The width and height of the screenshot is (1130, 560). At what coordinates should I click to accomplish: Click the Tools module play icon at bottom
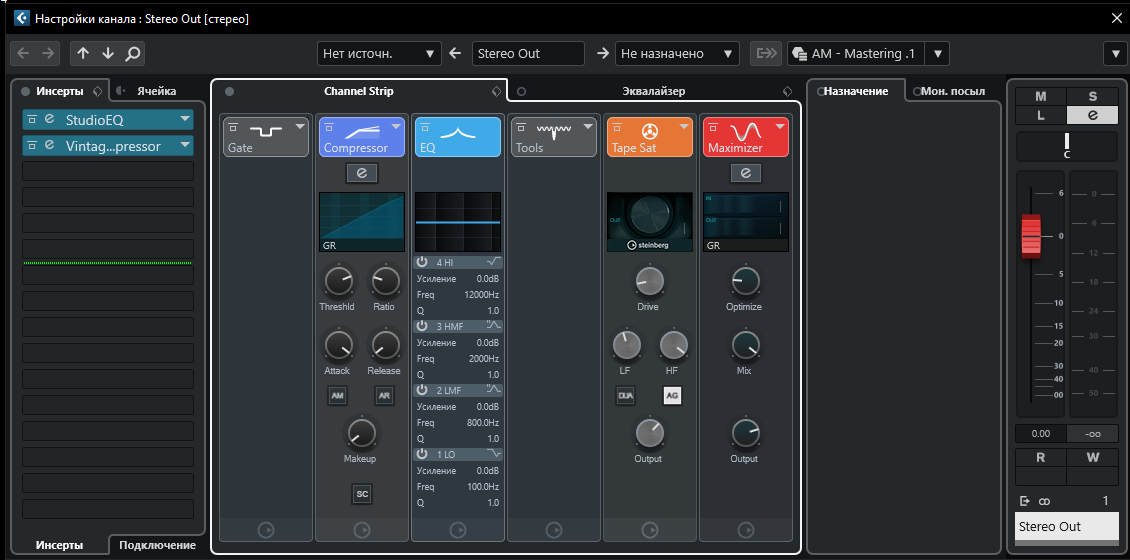click(553, 530)
